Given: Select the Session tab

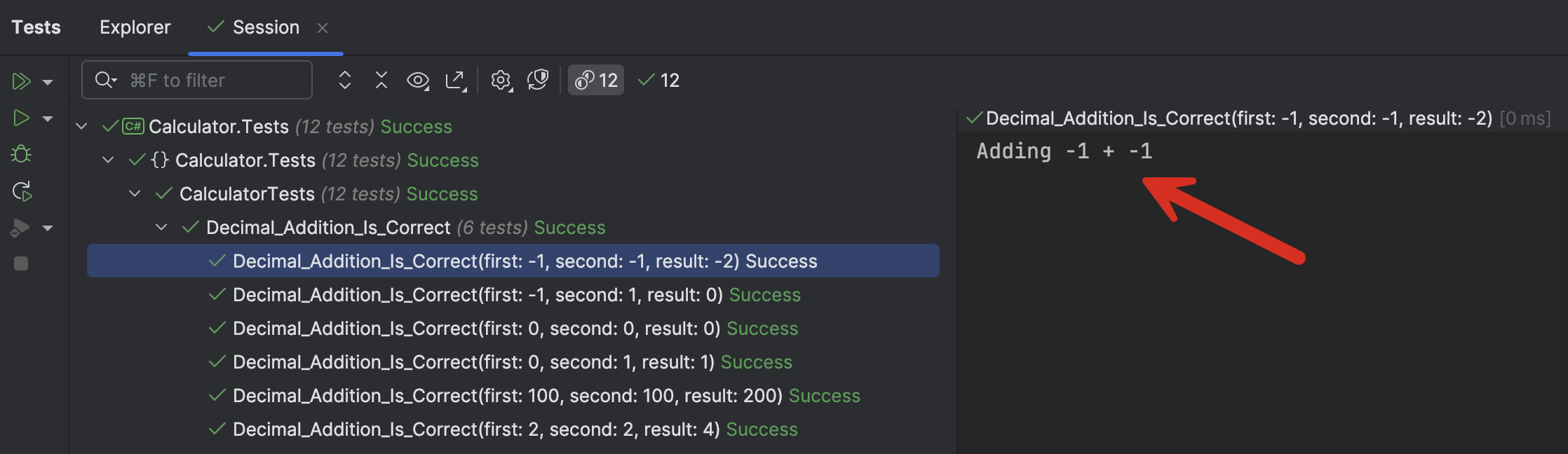Looking at the screenshot, I should click(x=265, y=27).
